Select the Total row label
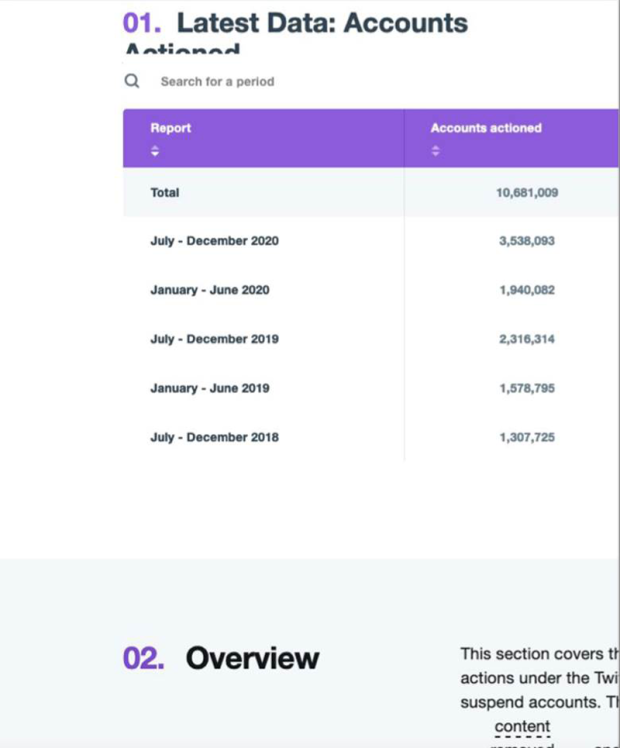The image size is (620, 748). 165,193
